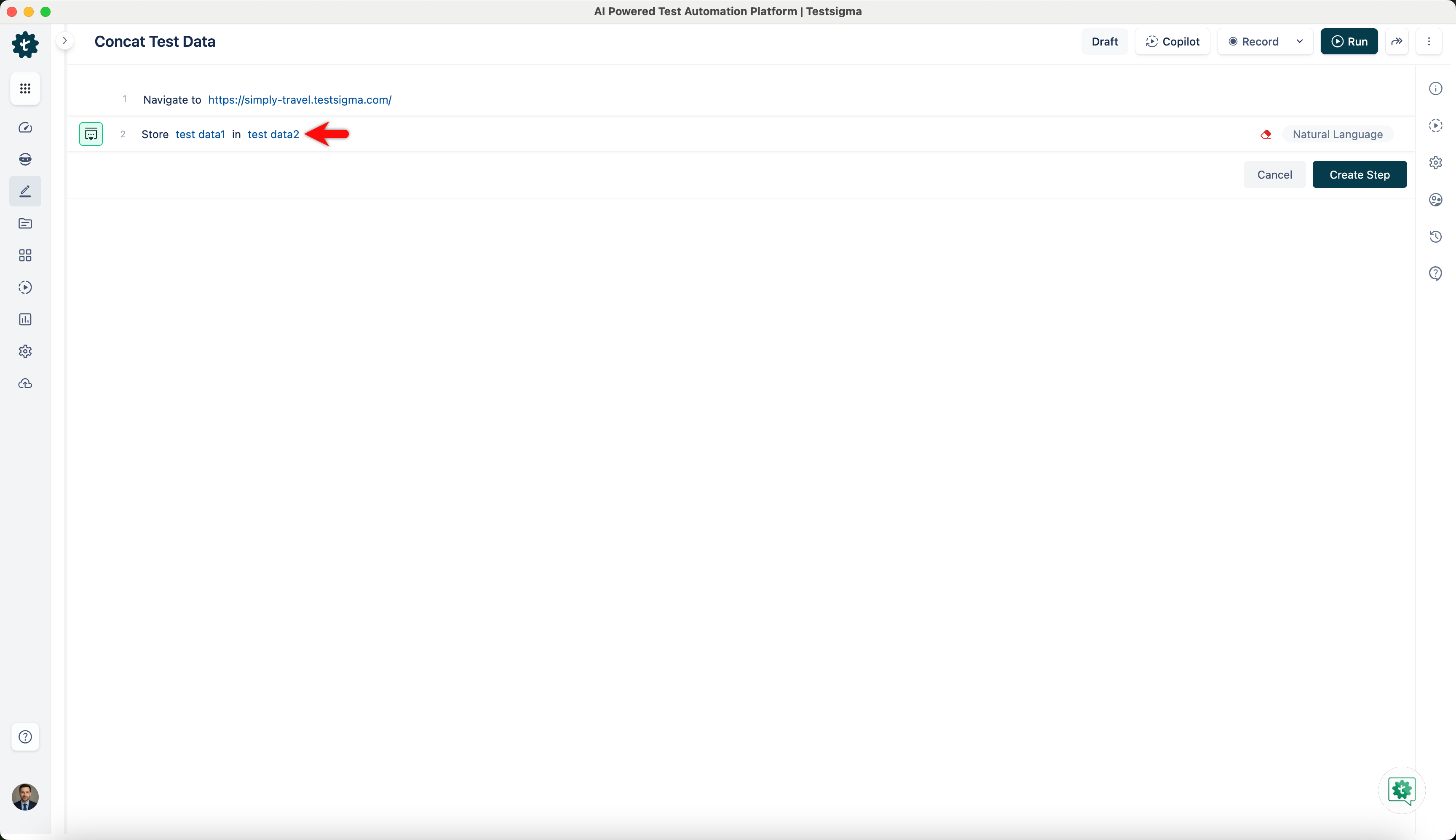Click the four-squares icon in sidebar
Screen dimensions: 1456x840
(x=25, y=255)
